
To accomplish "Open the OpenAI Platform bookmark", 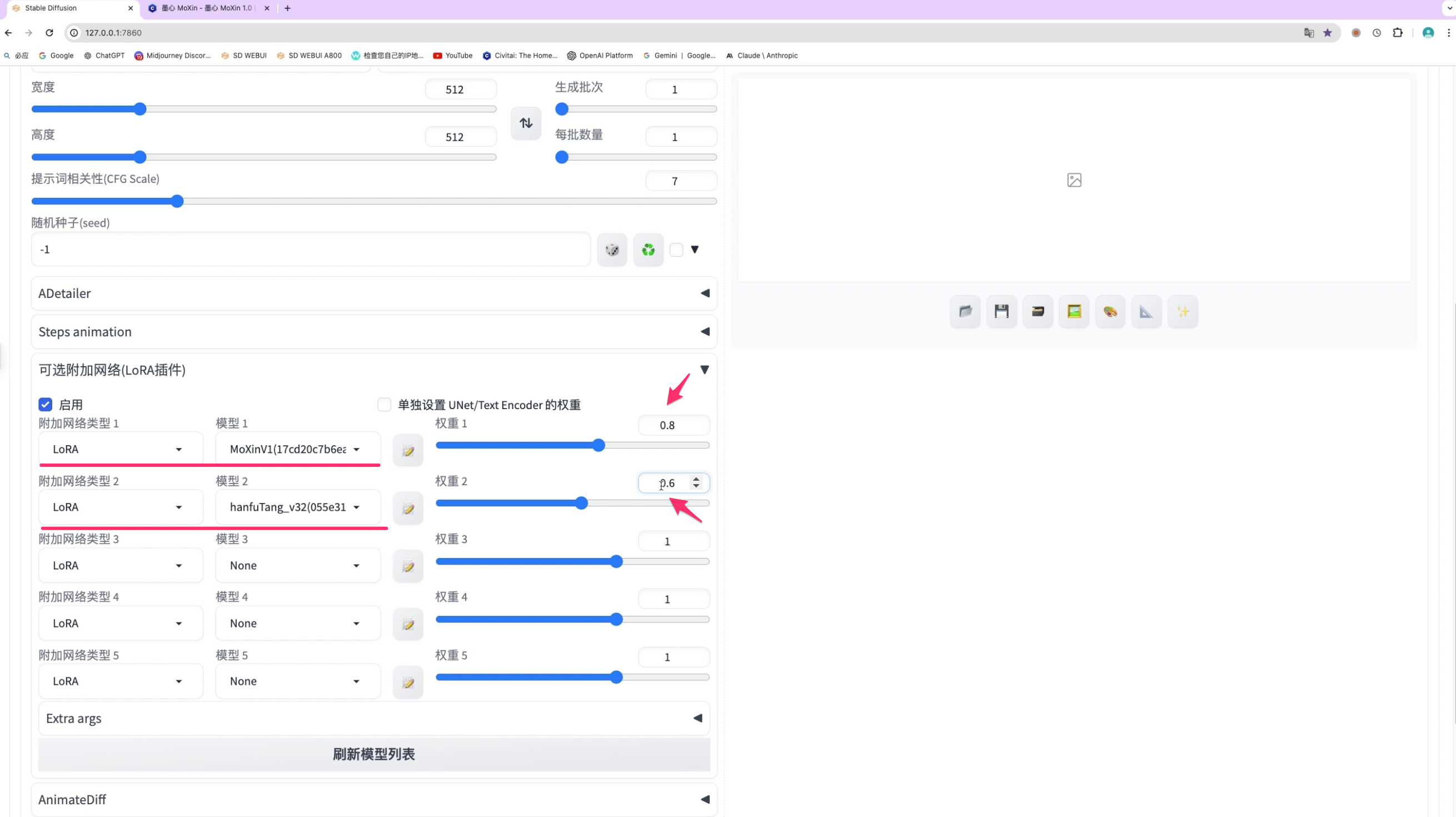I will [x=600, y=56].
